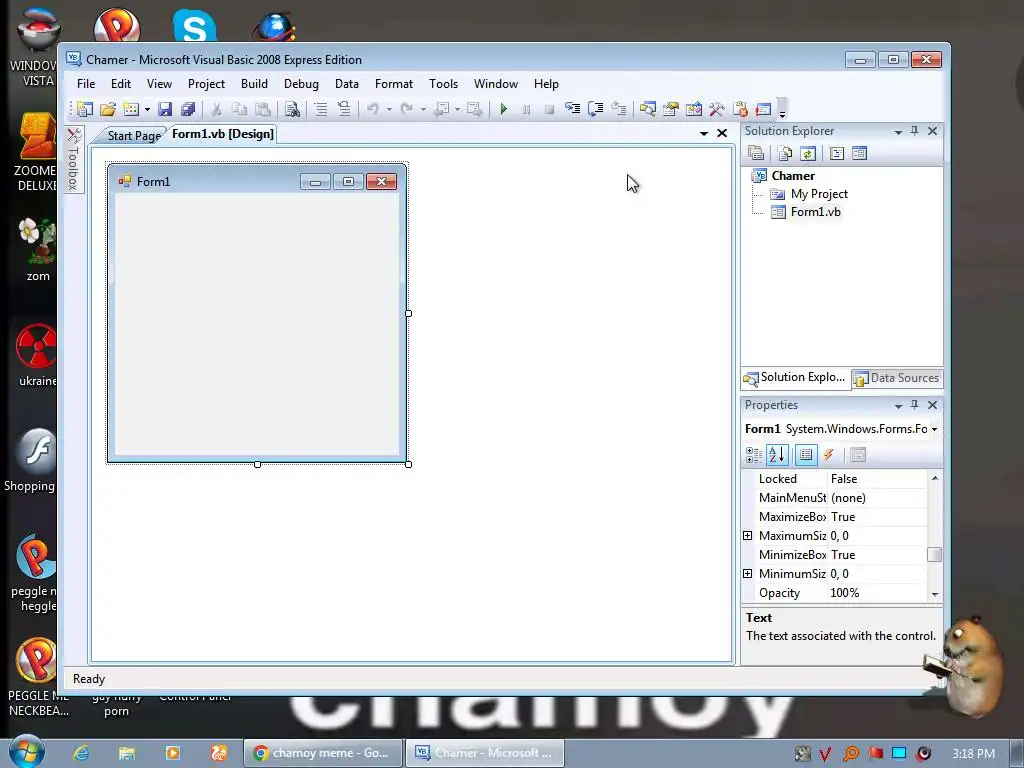The height and width of the screenshot is (768, 1024).
Task: Open the Object Browser toolbar icon
Action: tap(694, 109)
